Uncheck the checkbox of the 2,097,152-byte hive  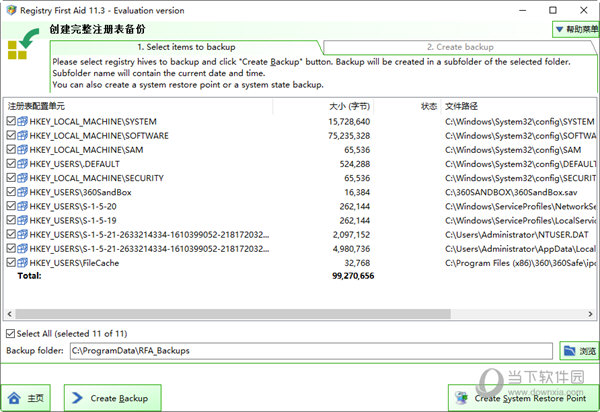point(11,234)
